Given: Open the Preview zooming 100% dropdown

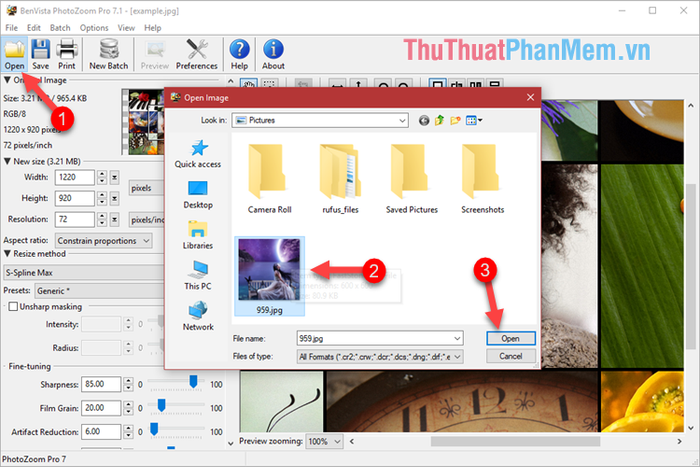Looking at the screenshot, I should [x=324, y=441].
